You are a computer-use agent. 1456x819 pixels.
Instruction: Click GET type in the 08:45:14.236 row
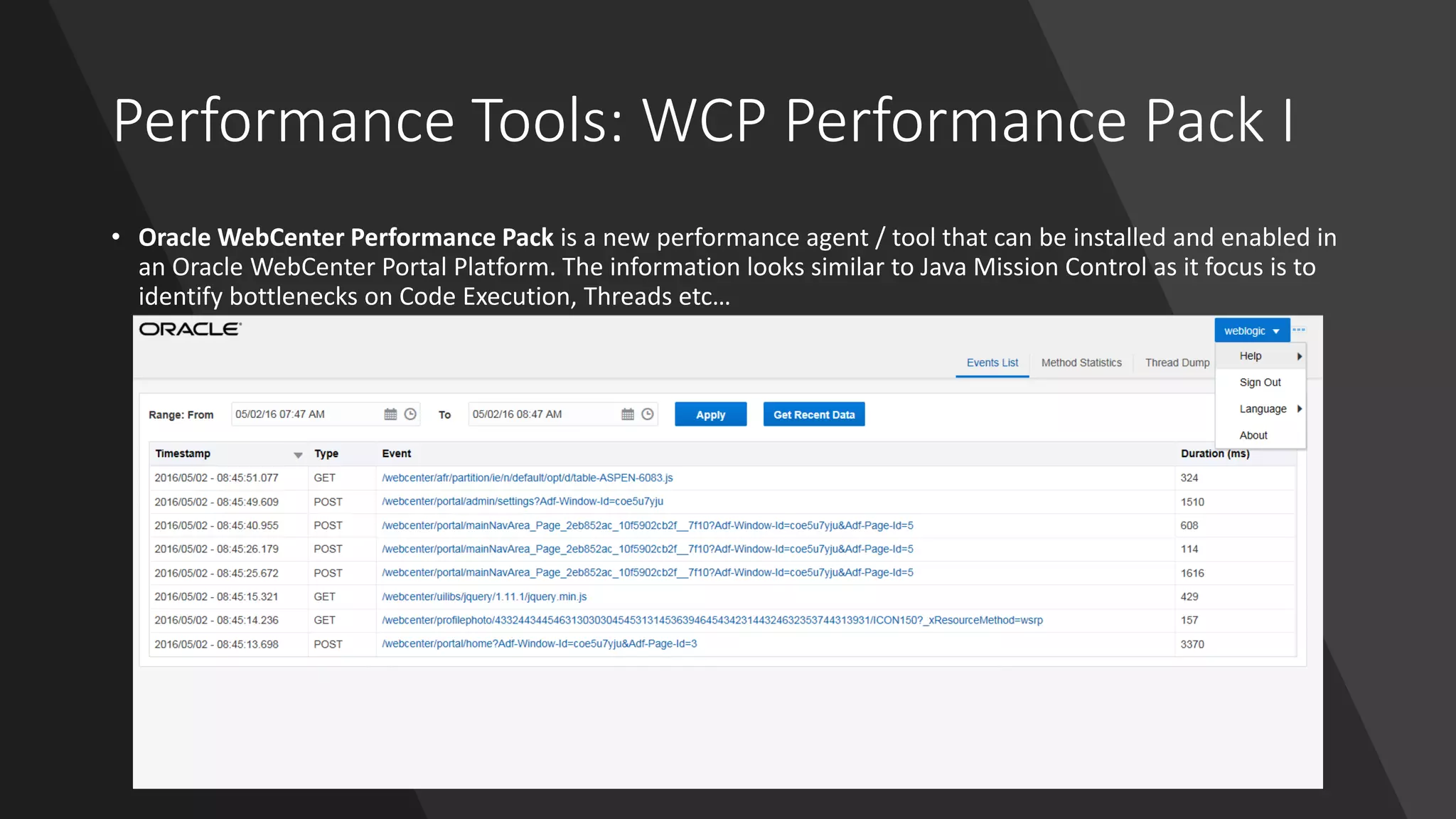(x=324, y=620)
